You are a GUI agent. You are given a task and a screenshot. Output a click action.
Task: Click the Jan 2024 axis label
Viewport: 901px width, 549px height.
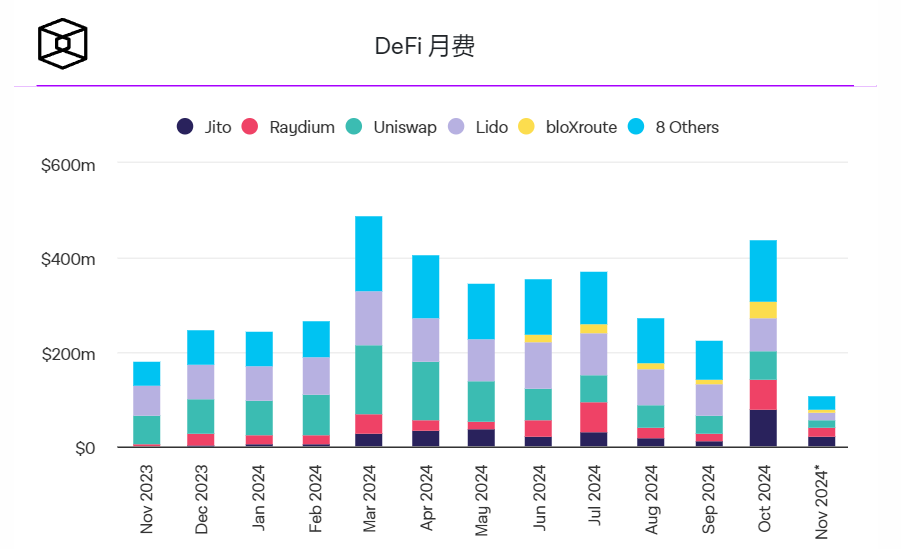pyautogui.click(x=259, y=498)
